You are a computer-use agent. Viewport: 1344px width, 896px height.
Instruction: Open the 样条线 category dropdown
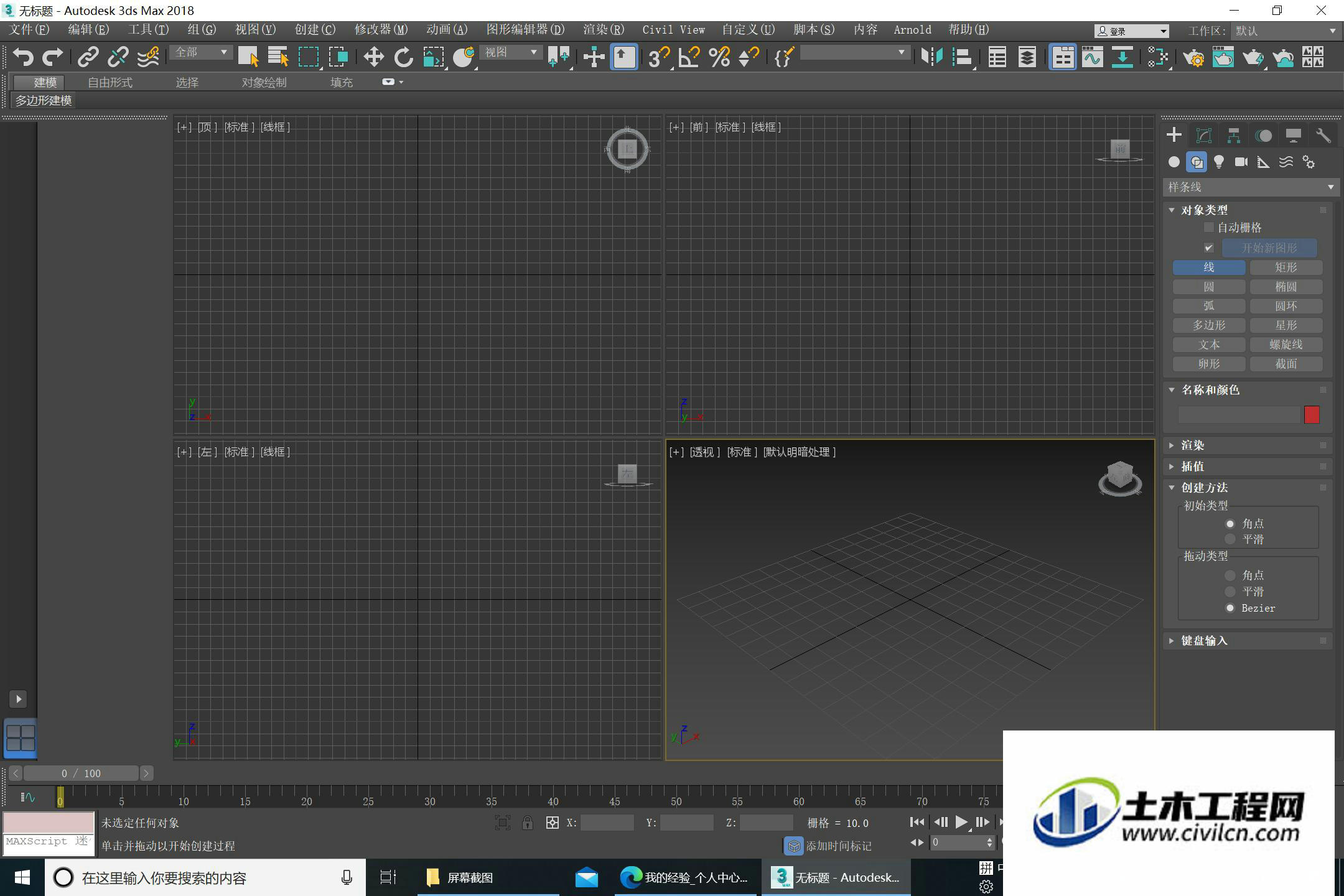(x=1250, y=187)
